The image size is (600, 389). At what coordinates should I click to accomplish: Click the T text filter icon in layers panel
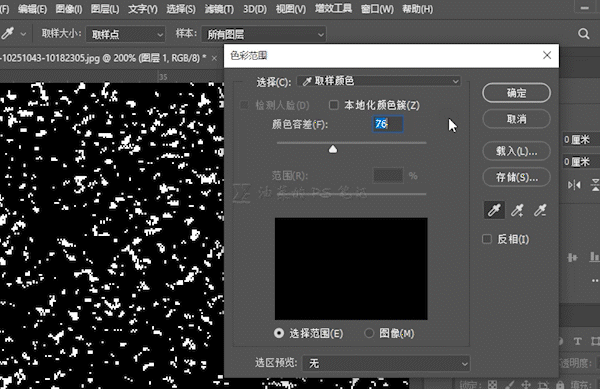pyautogui.click(x=577, y=341)
